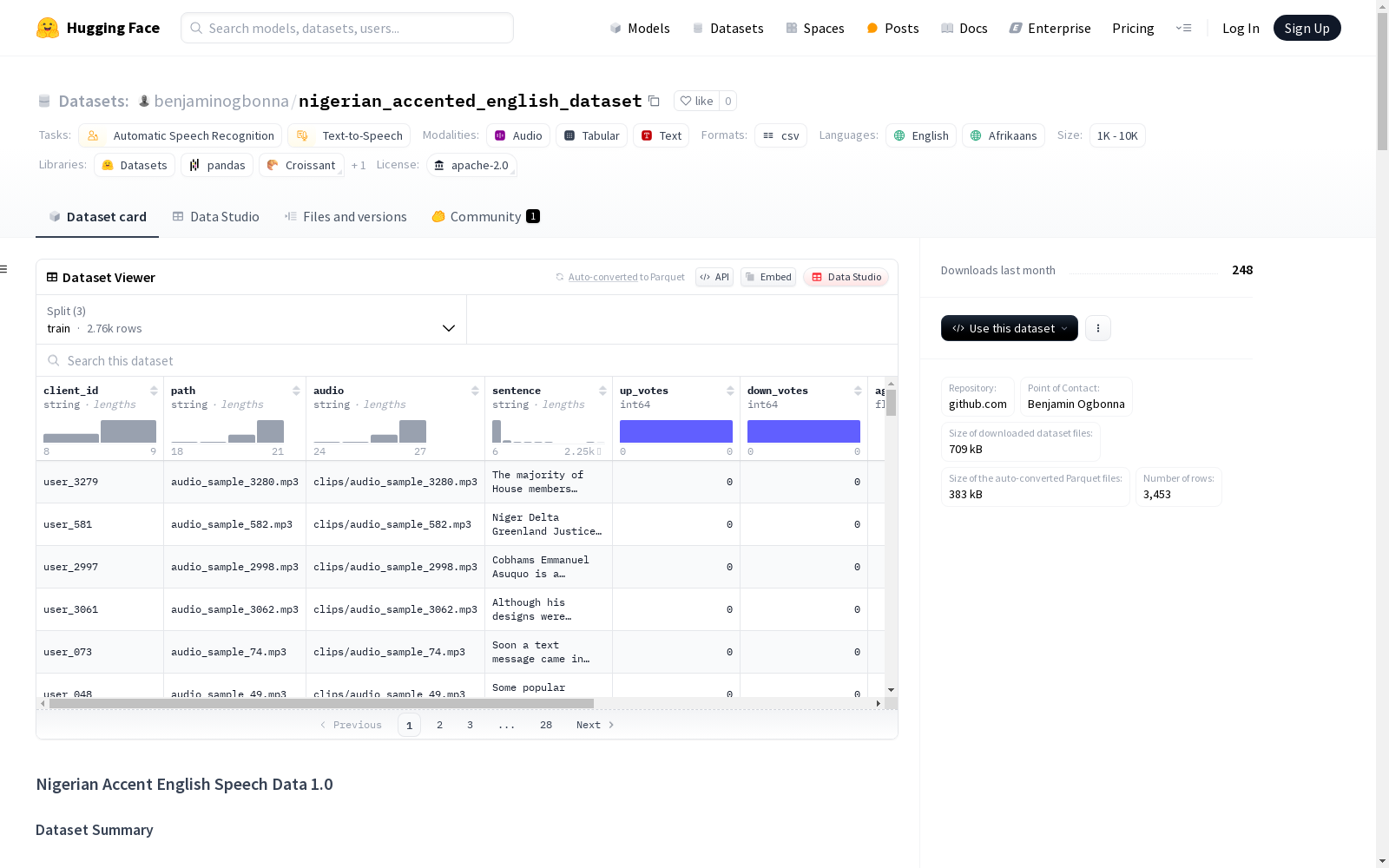
Task: Select the user_3279 row cell
Action: 100,482
